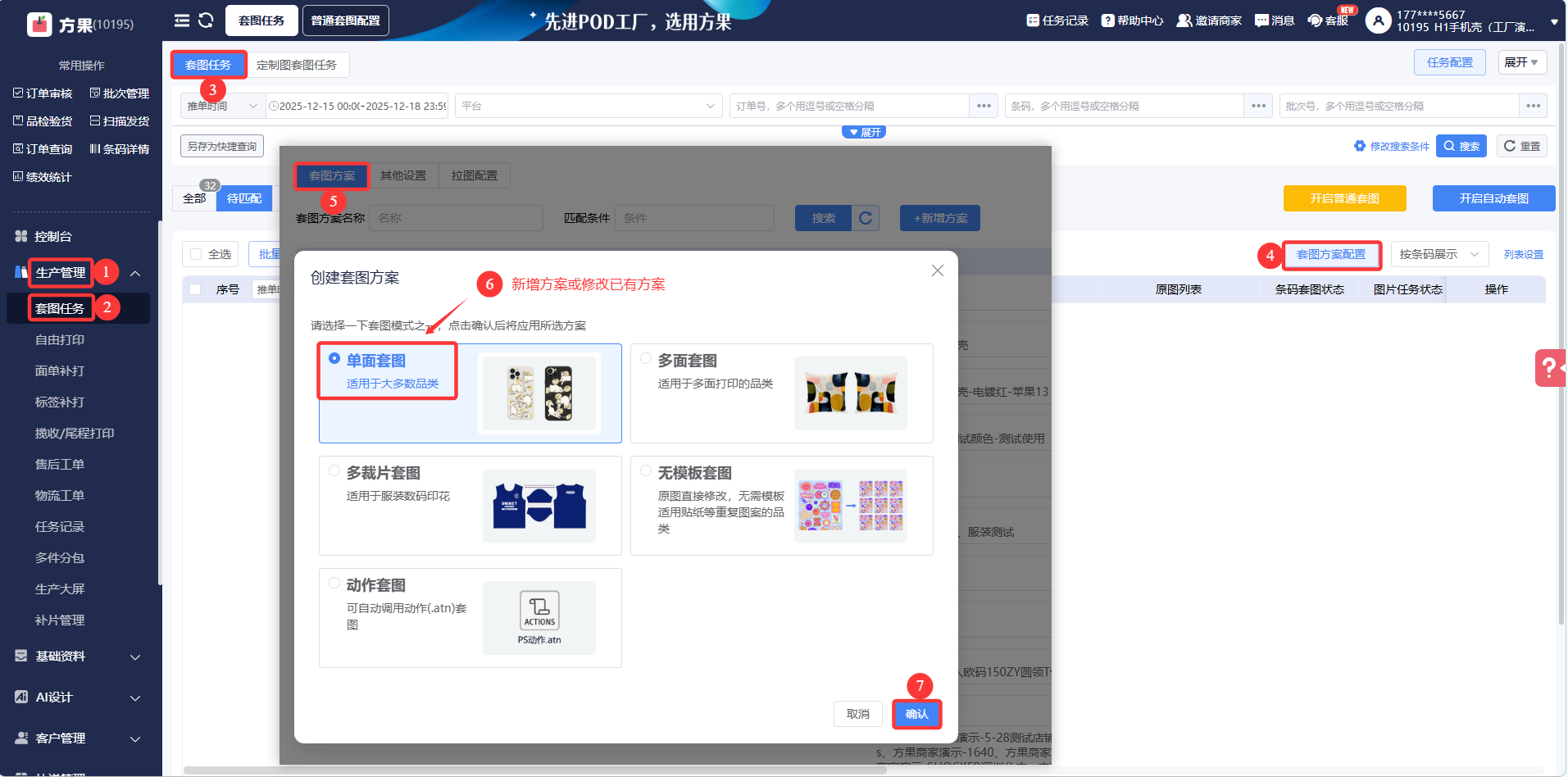Screen dimensions: 1568x777
Task: Open 拉图配置 tab in config panel
Action: point(475,175)
